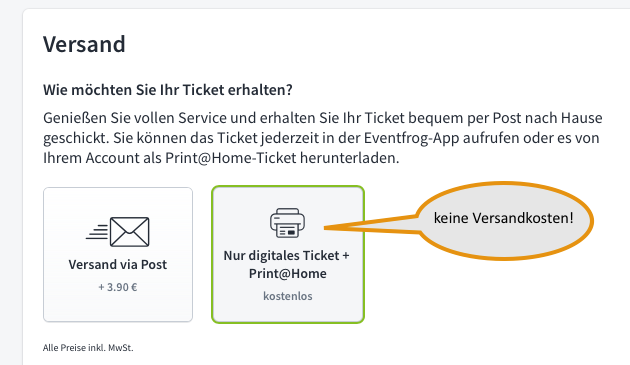
Task: Click the + 3.90 € price label
Action: [x=118, y=287]
